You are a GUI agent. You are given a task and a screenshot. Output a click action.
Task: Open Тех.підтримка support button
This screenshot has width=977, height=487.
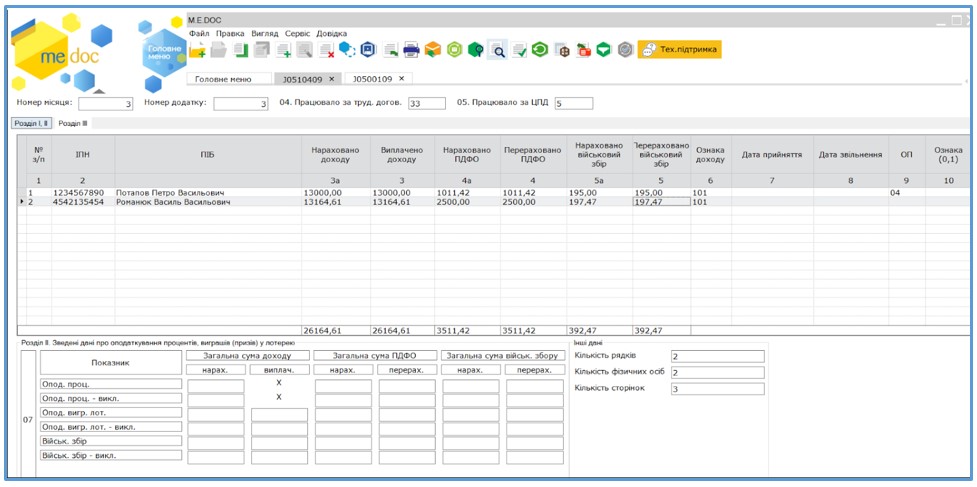(x=679, y=49)
